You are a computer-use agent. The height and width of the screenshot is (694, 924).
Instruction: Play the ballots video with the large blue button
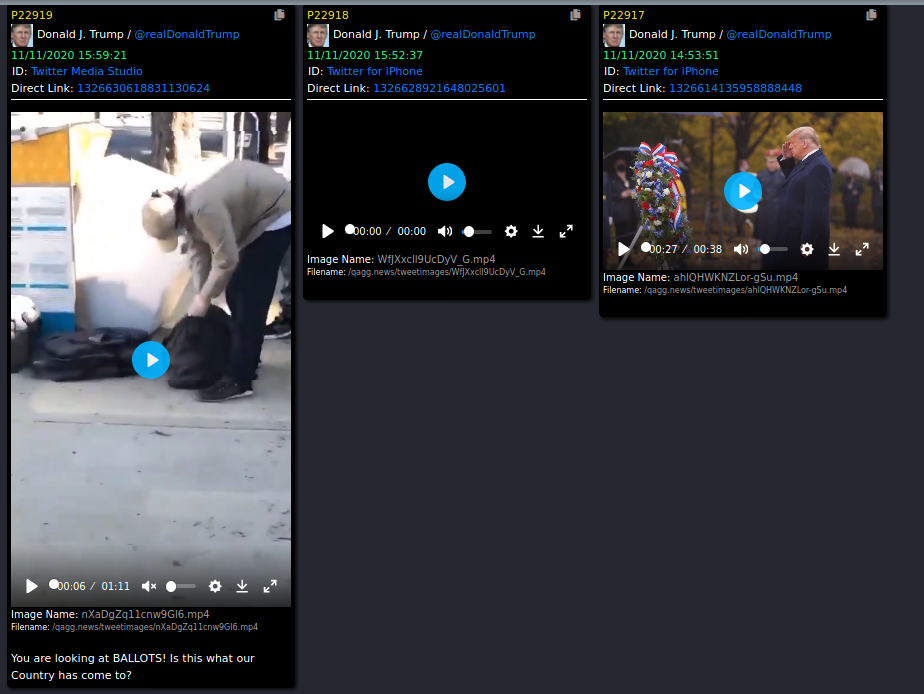pyautogui.click(x=151, y=360)
